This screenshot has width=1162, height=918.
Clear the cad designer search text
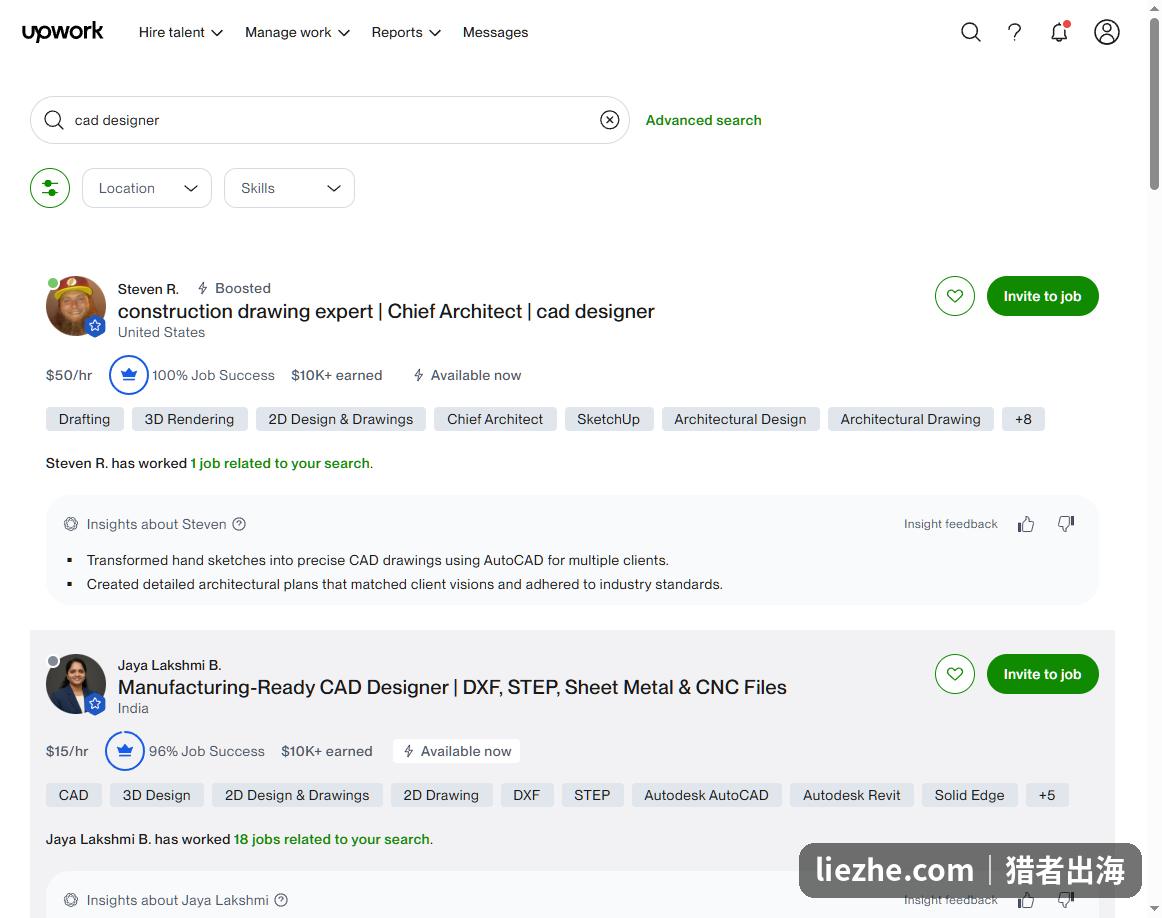[609, 120]
